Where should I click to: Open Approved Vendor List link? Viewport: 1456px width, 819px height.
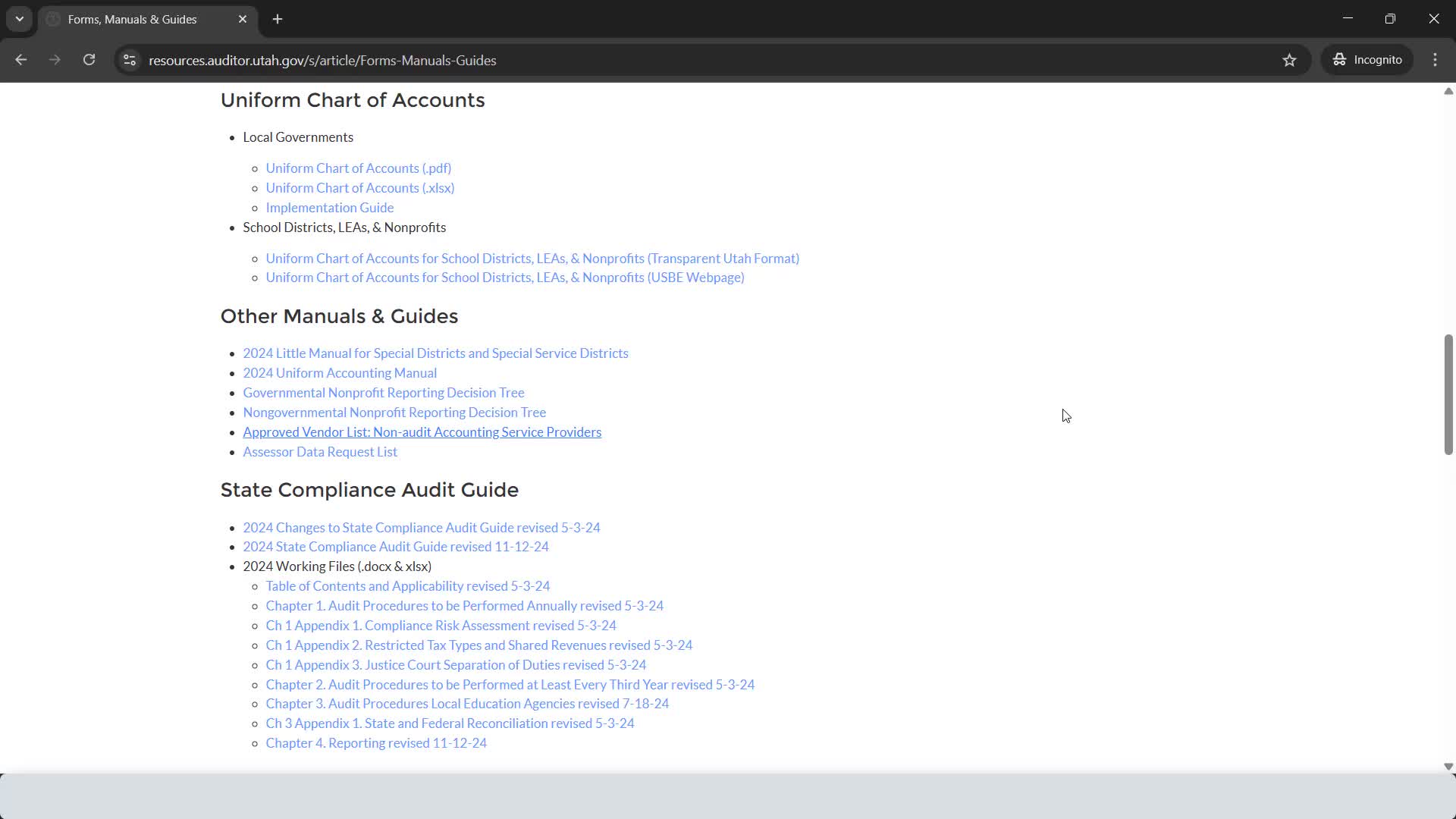[x=422, y=431]
